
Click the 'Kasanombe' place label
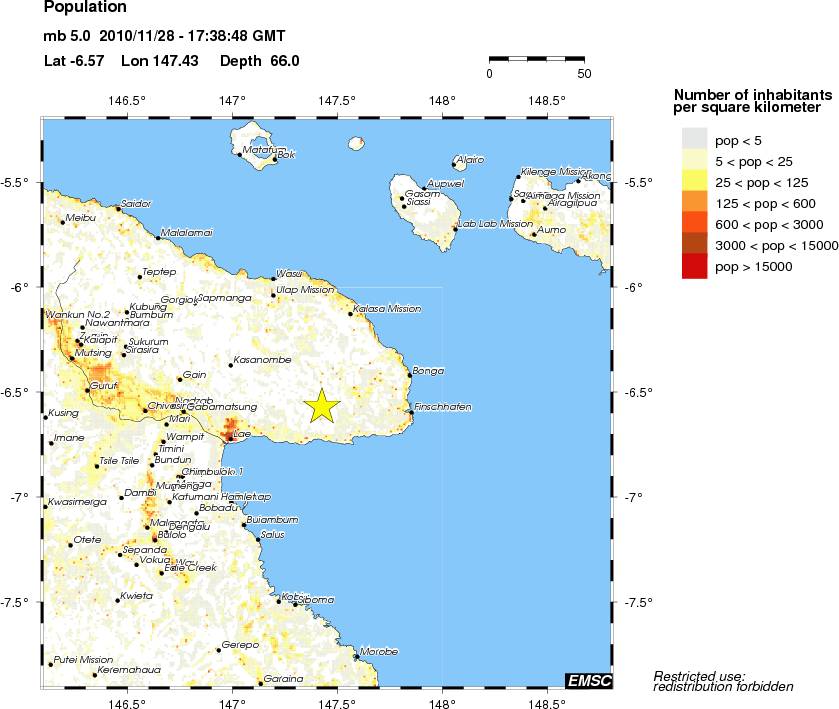(x=262, y=360)
